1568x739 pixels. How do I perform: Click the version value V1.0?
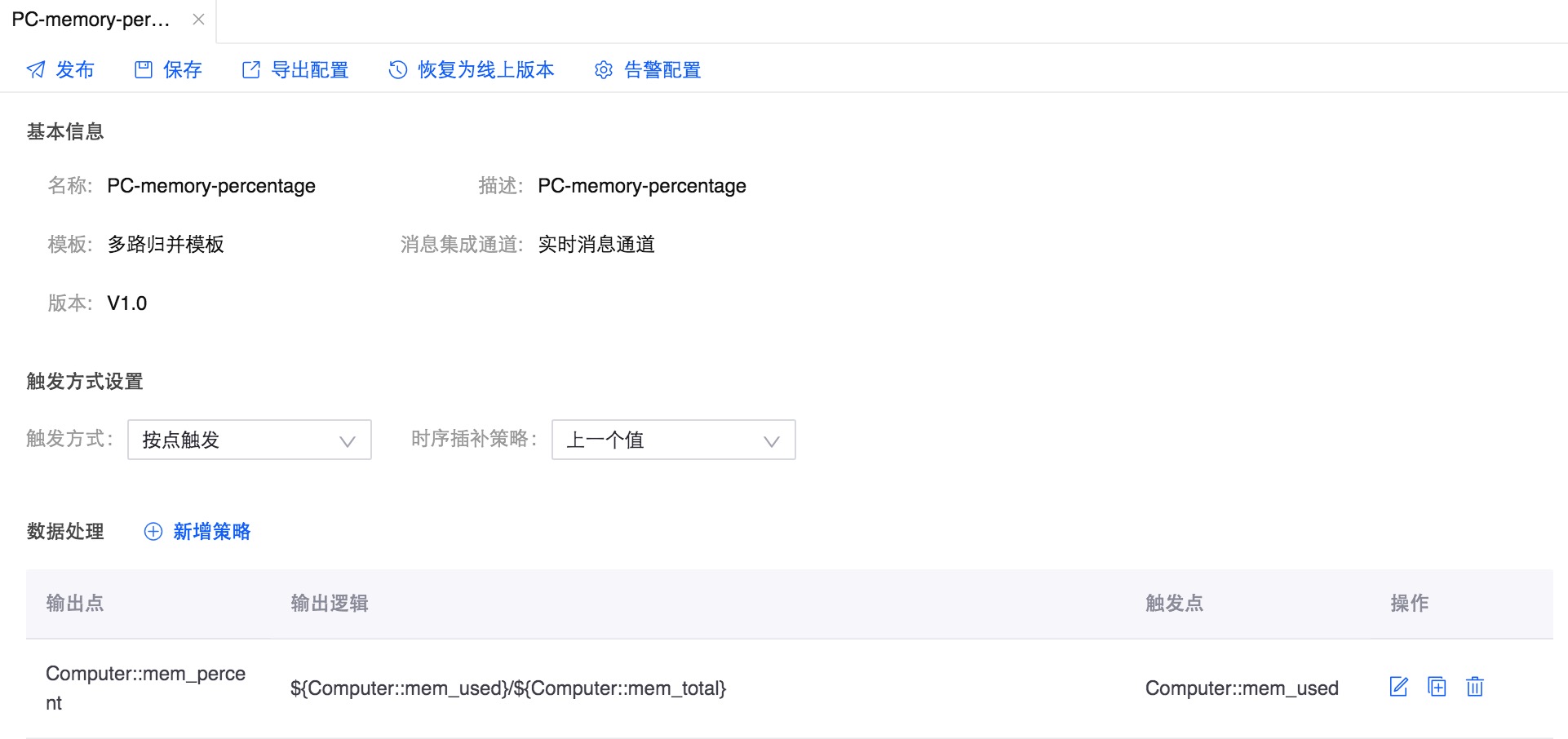[127, 303]
